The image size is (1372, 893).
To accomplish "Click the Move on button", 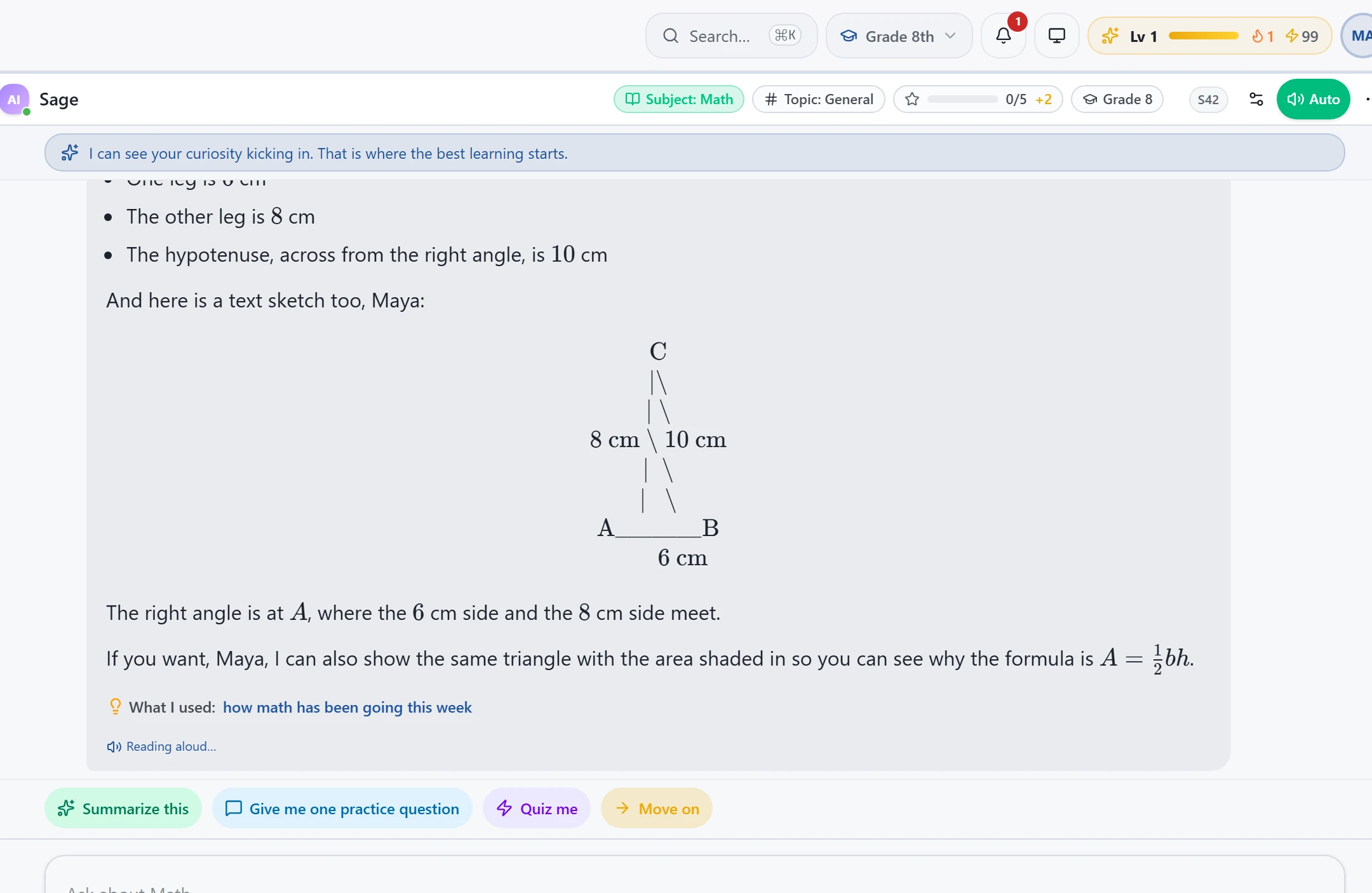I will [657, 809].
